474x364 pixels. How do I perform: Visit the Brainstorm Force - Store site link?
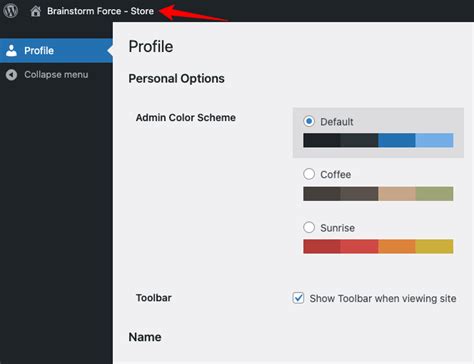point(100,11)
